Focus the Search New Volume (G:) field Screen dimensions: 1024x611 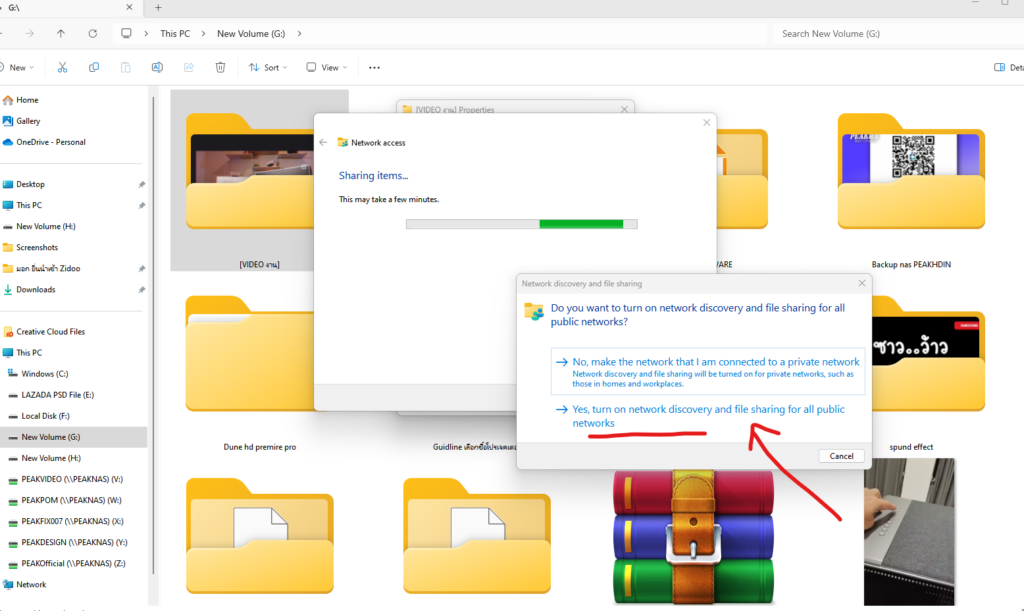898,33
